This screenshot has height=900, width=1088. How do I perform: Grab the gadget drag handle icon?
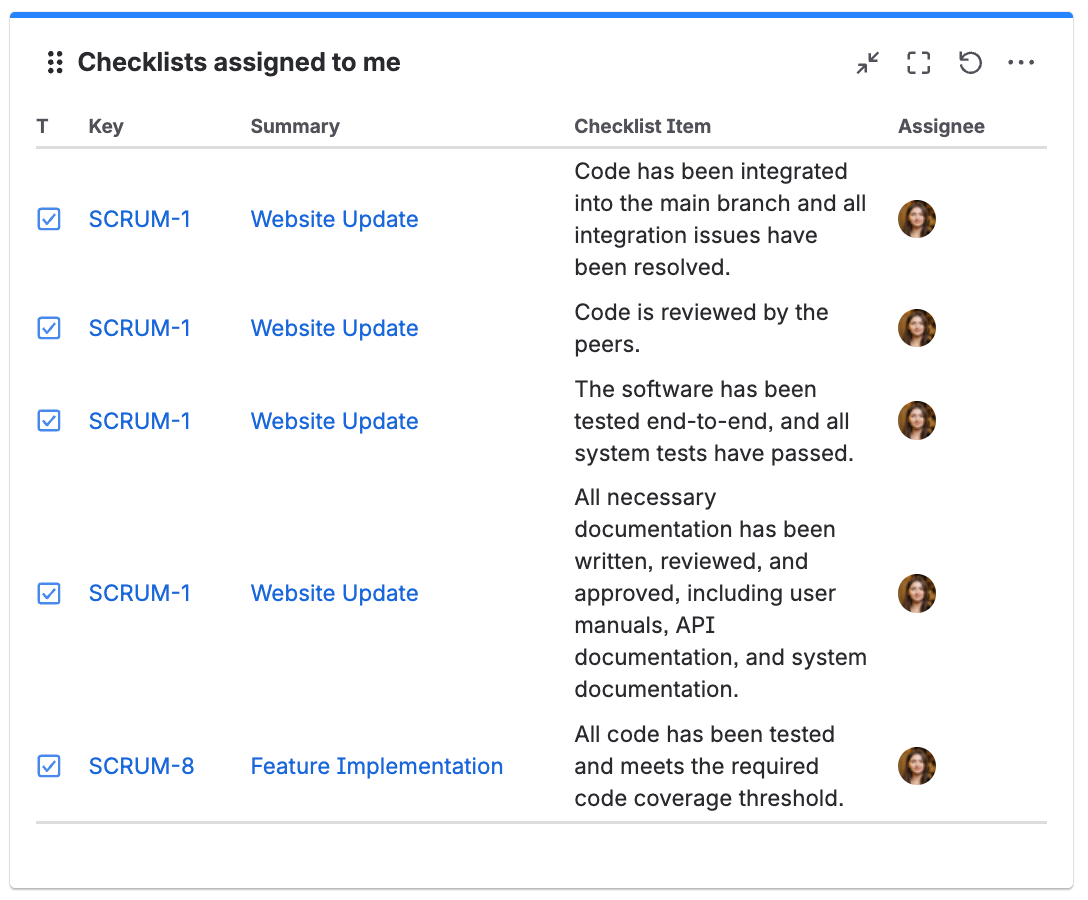pyautogui.click(x=55, y=62)
